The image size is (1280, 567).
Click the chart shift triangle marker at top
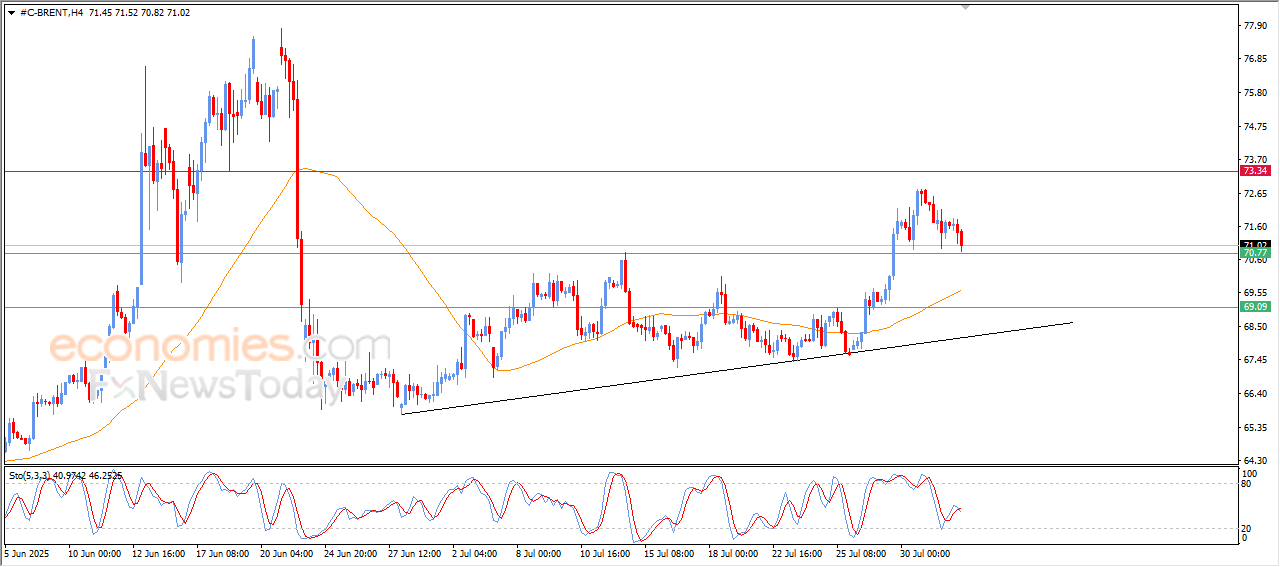pos(965,7)
